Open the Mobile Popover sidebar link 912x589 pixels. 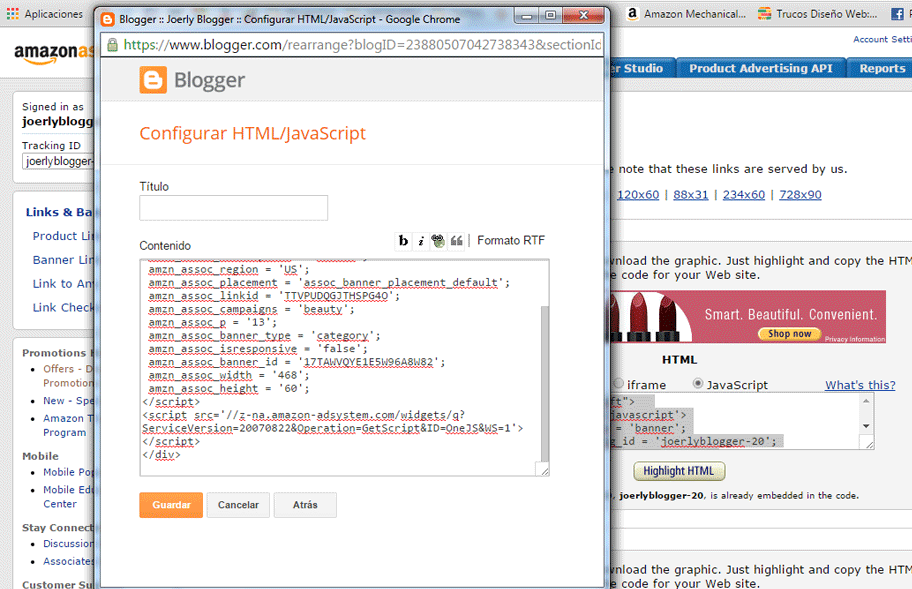click(68, 472)
